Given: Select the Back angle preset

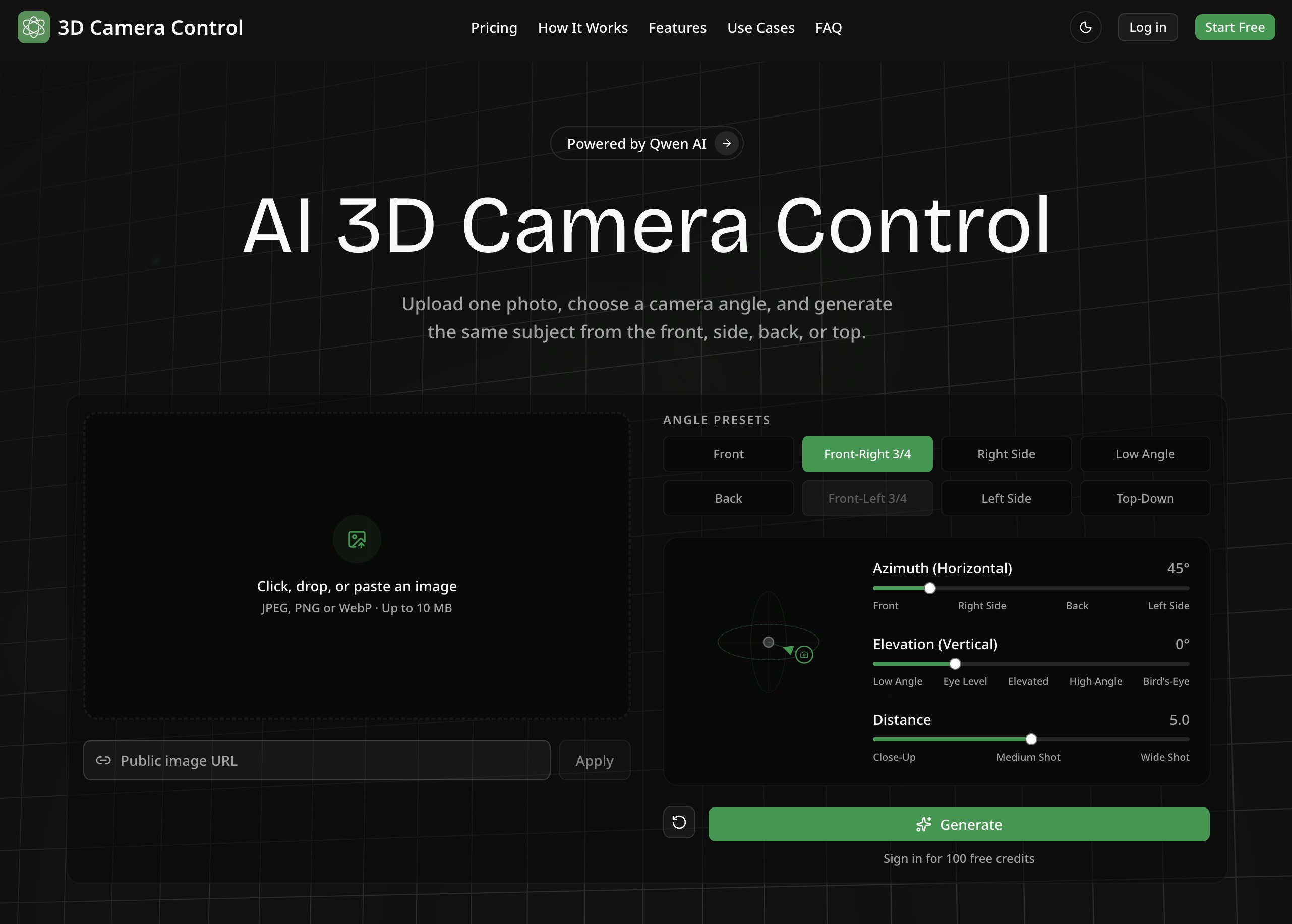Looking at the screenshot, I should point(728,498).
